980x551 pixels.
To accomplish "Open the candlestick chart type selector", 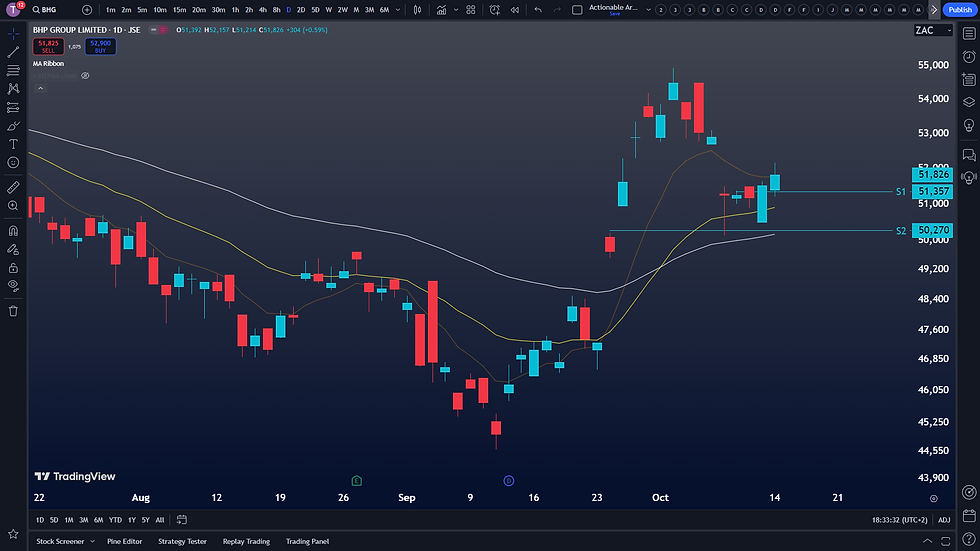I will [x=418, y=10].
